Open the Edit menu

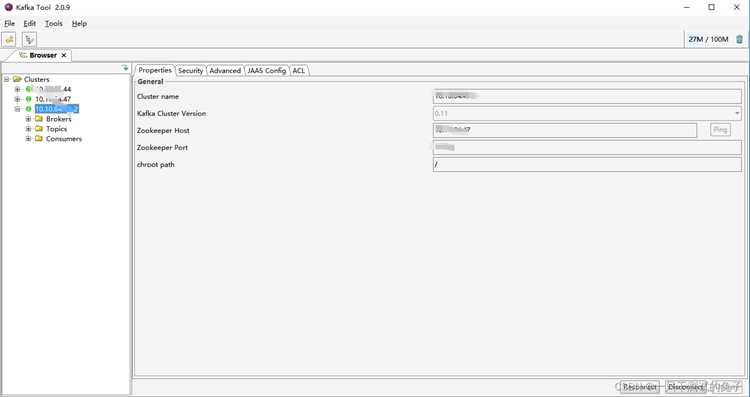click(30, 23)
